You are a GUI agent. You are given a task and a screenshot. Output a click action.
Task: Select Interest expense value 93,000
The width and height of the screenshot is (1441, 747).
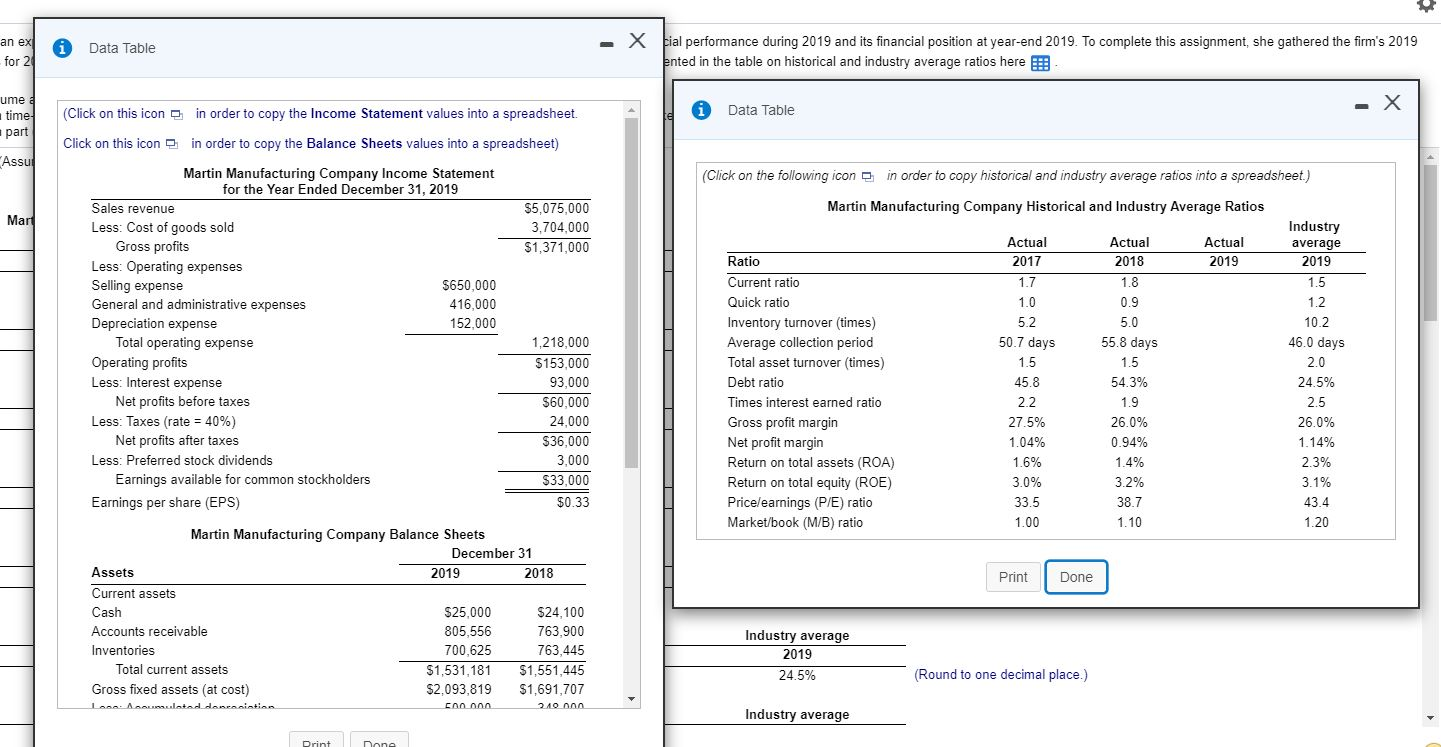click(570, 382)
